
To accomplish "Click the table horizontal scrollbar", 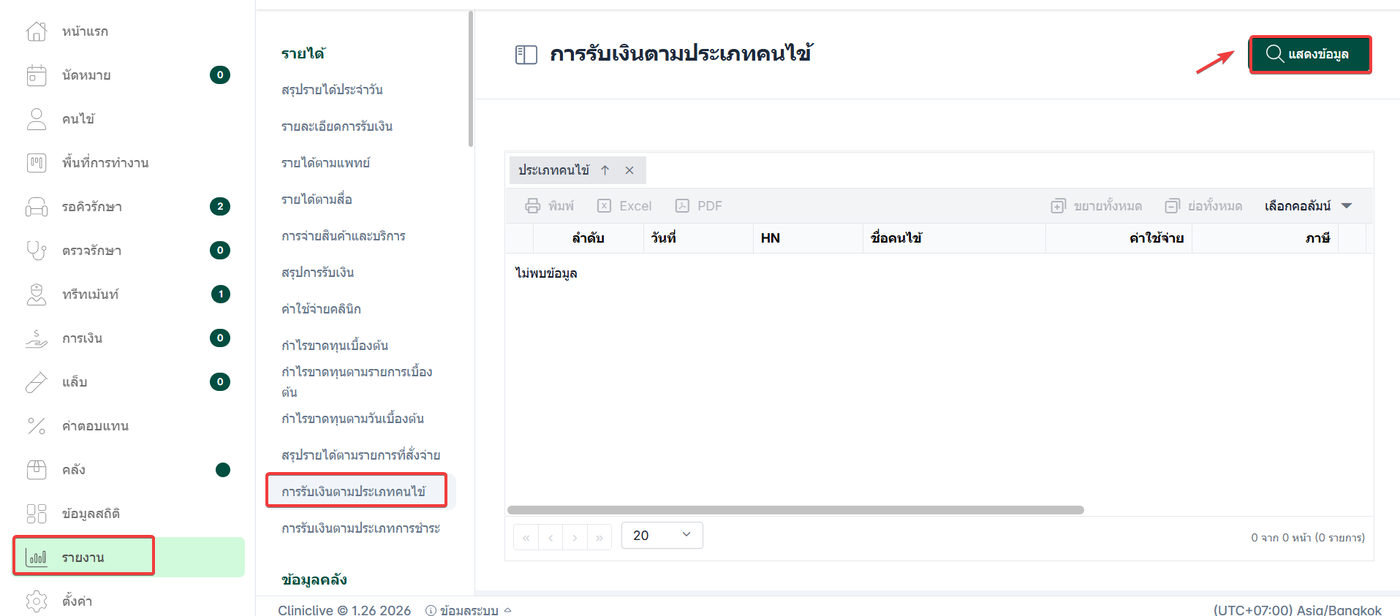I will click(796, 510).
